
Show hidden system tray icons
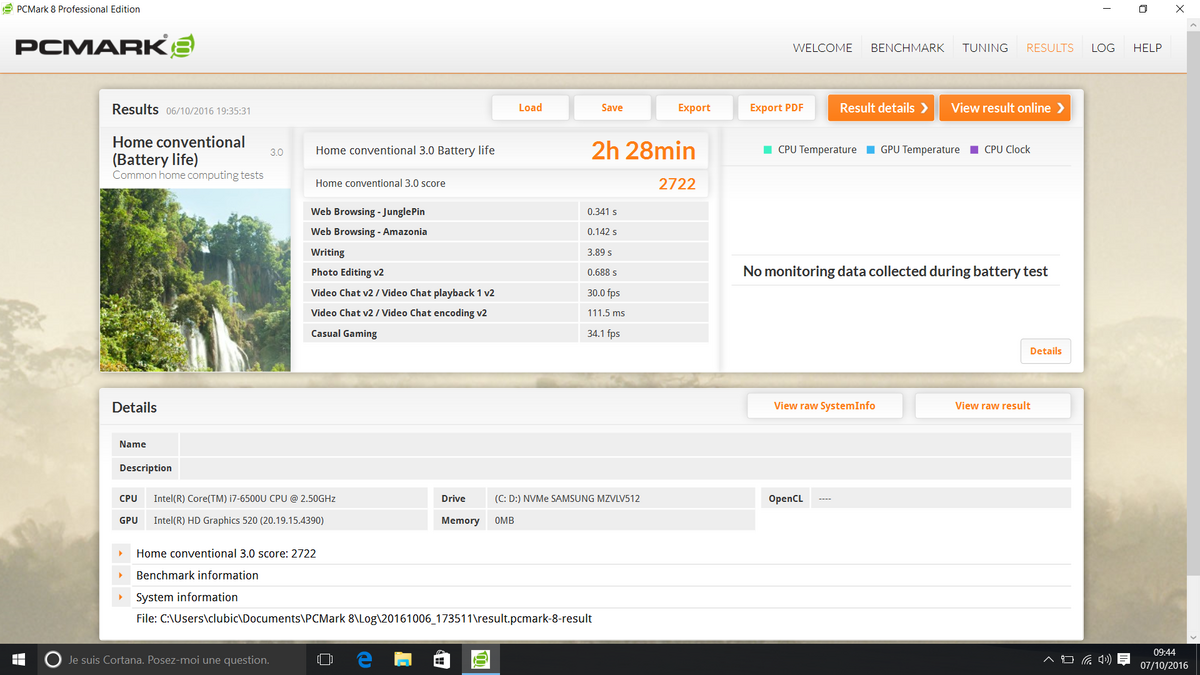pyautogui.click(x=1048, y=660)
